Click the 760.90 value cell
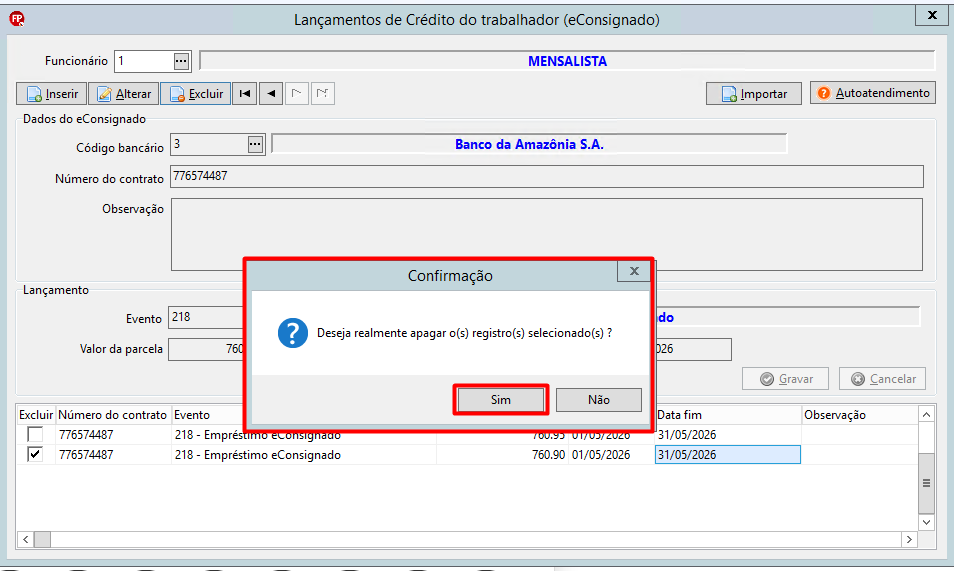Viewport: 954px width, 571px height. 548,455
